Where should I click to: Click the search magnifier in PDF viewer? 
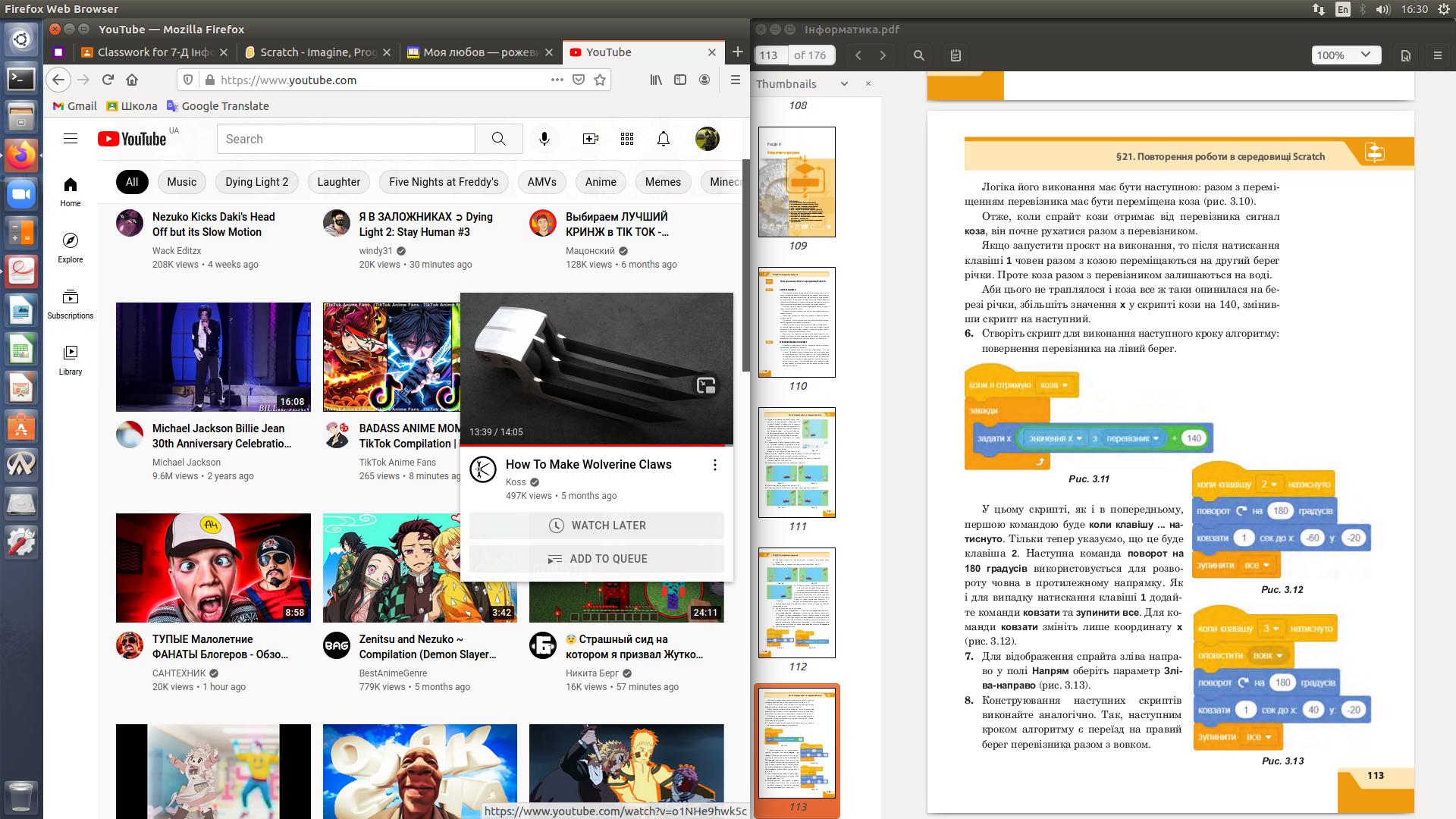coord(918,55)
